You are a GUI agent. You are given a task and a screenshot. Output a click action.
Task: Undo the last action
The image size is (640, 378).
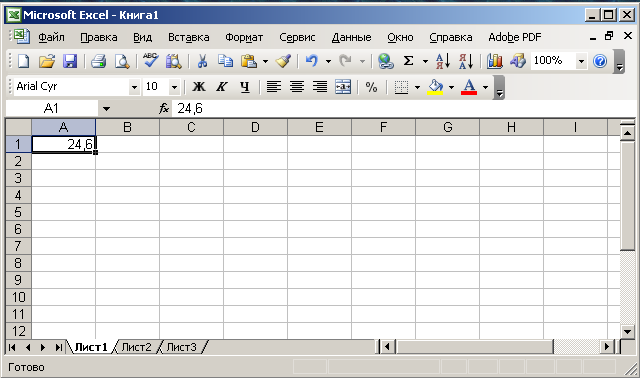click(312, 61)
